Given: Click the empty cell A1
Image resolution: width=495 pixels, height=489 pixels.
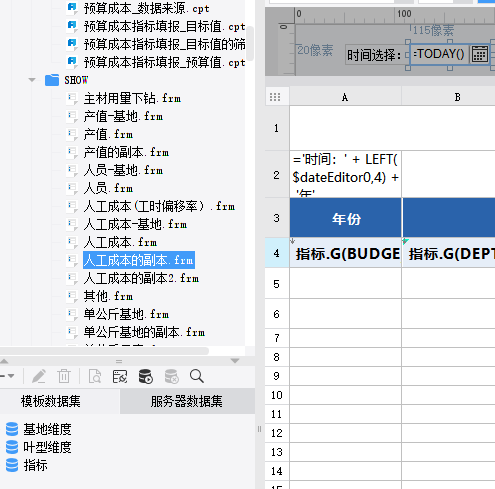Looking at the screenshot, I should coord(345,128).
